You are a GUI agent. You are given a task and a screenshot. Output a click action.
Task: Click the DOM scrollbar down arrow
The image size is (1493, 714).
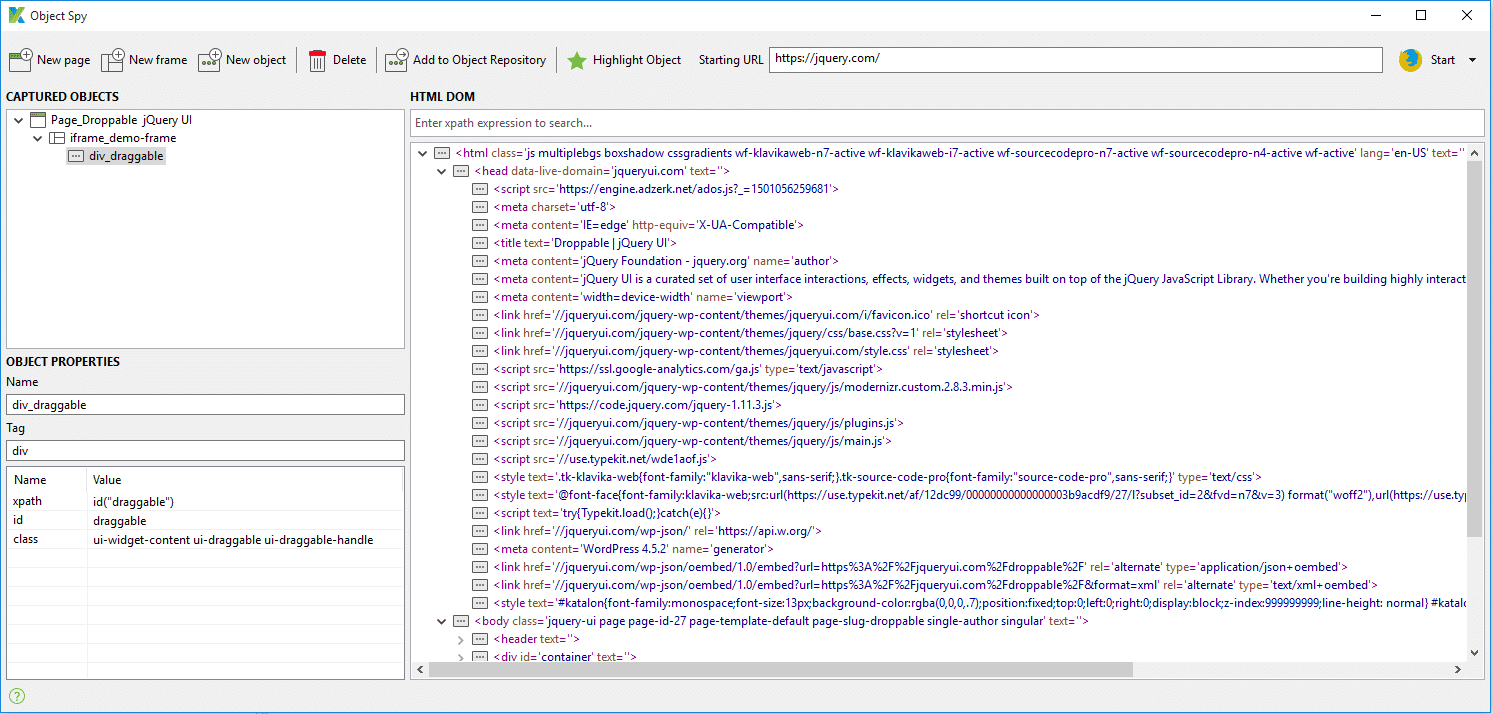[x=1474, y=653]
